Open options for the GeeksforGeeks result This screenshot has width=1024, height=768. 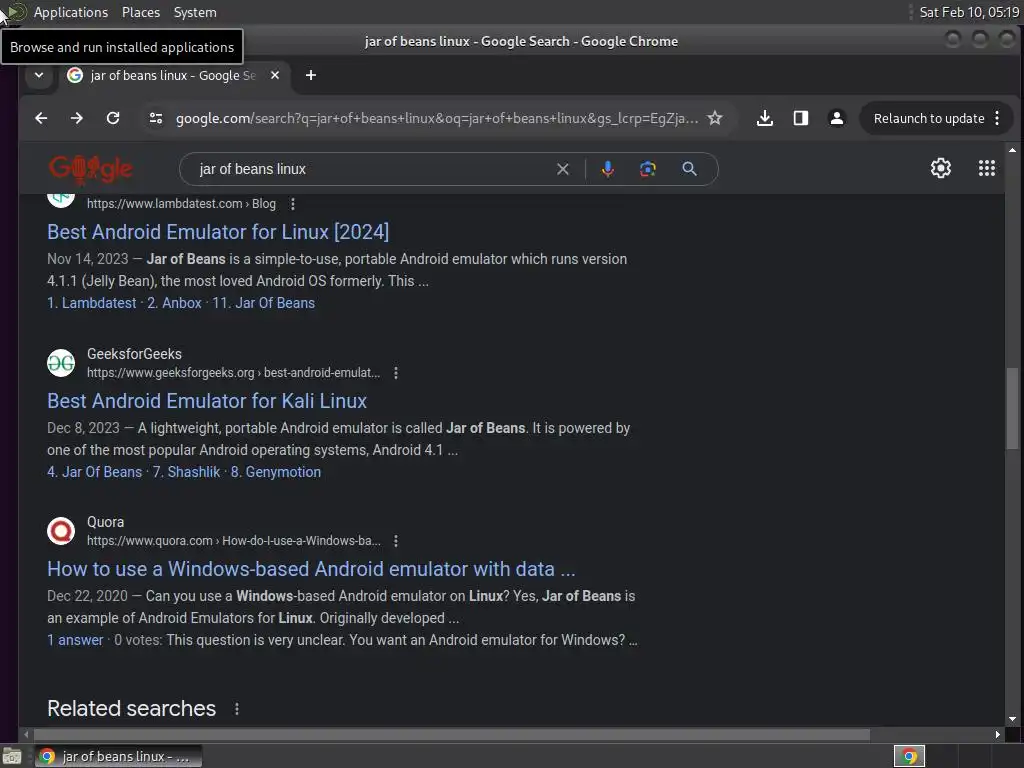click(x=396, y=373)
